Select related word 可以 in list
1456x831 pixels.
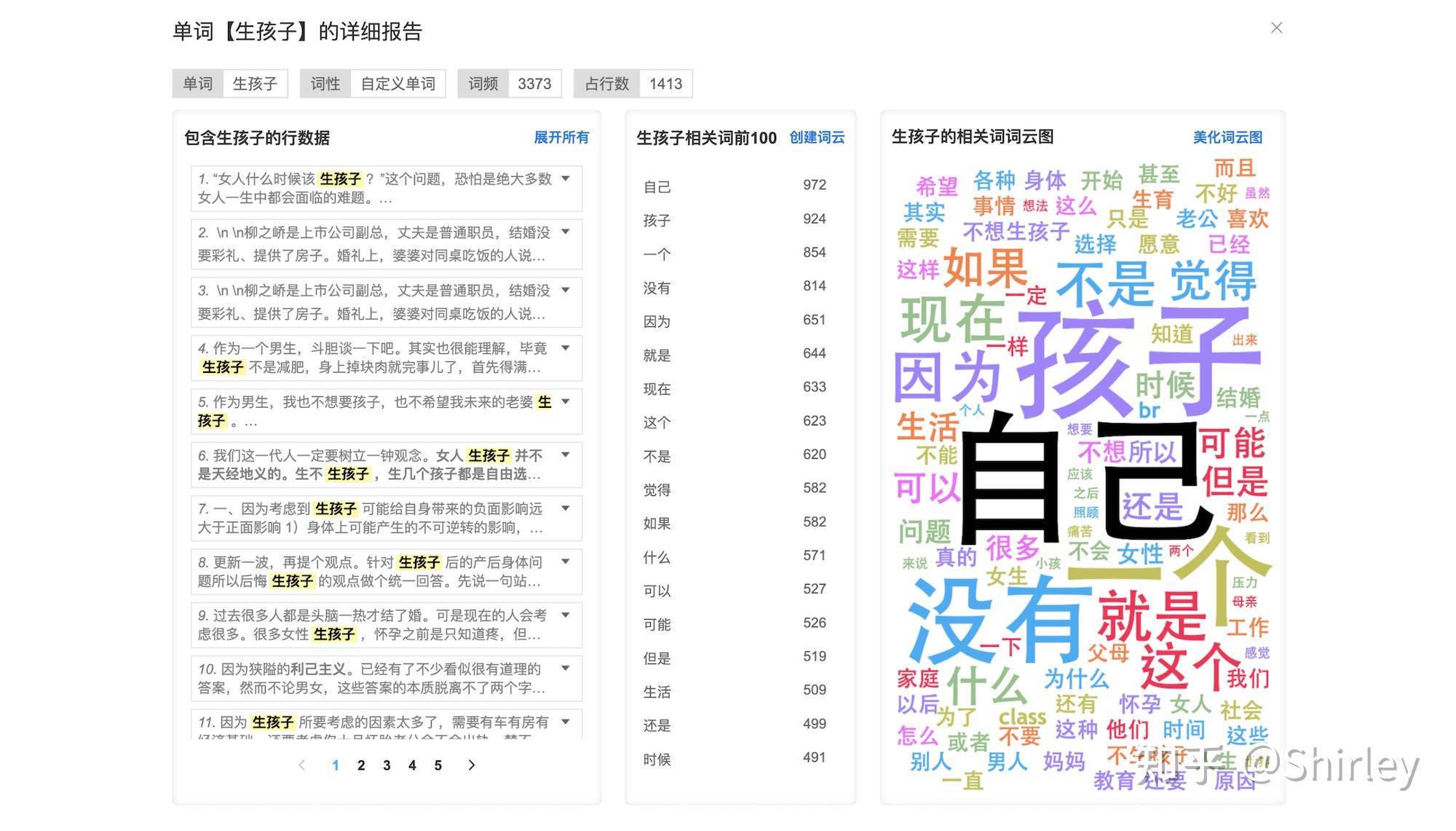(657, 591)
